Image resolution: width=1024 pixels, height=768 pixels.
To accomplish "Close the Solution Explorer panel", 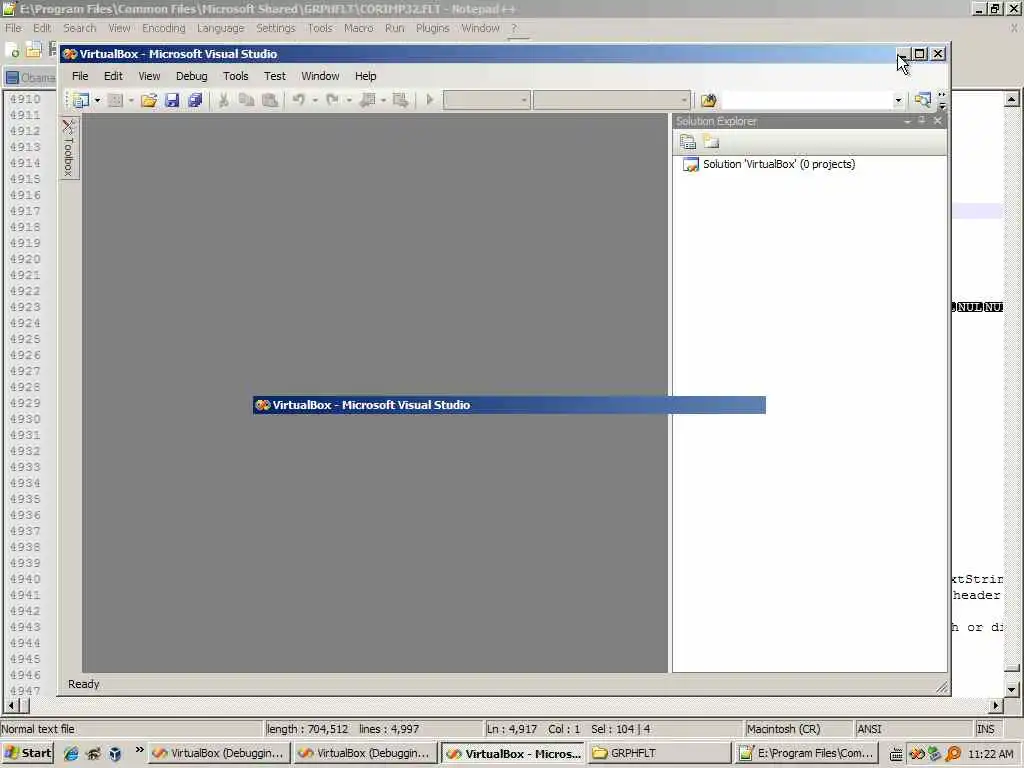I will [937, 121].
